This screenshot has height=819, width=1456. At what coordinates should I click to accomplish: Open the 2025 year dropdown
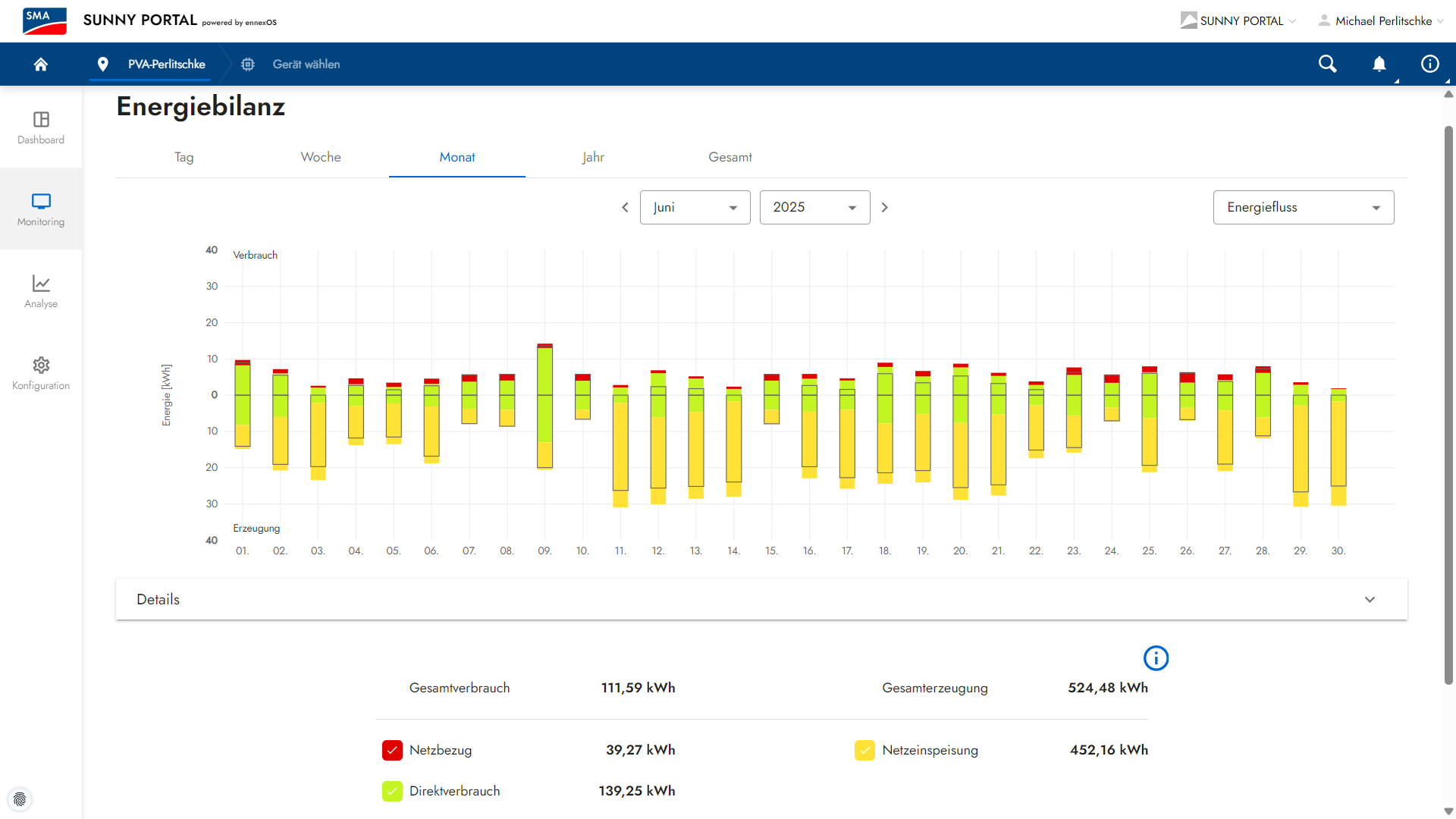point(814,208)
